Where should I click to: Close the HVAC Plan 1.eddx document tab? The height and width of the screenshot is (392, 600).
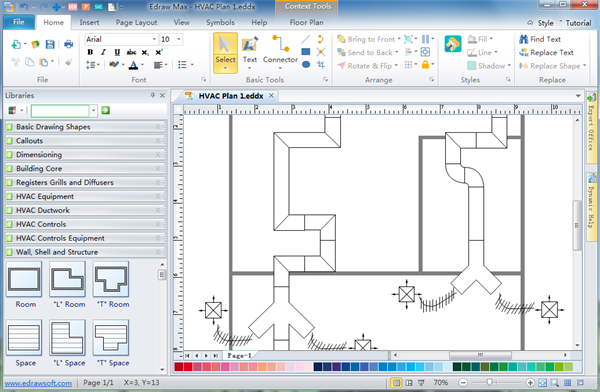point(271,96)
